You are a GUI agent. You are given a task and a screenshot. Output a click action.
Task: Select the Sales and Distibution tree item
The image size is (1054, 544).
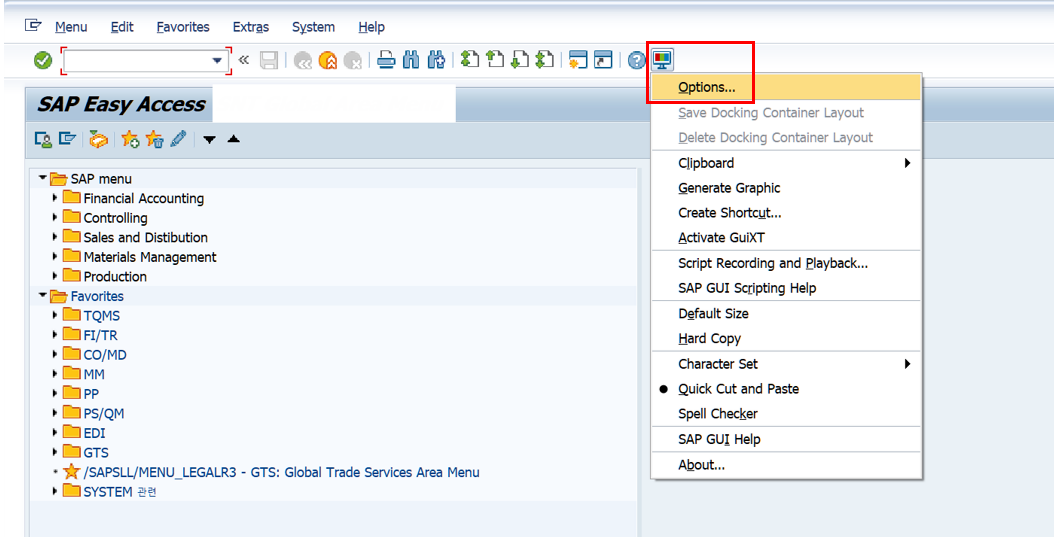pyautogui.click(x=145, y=237)
